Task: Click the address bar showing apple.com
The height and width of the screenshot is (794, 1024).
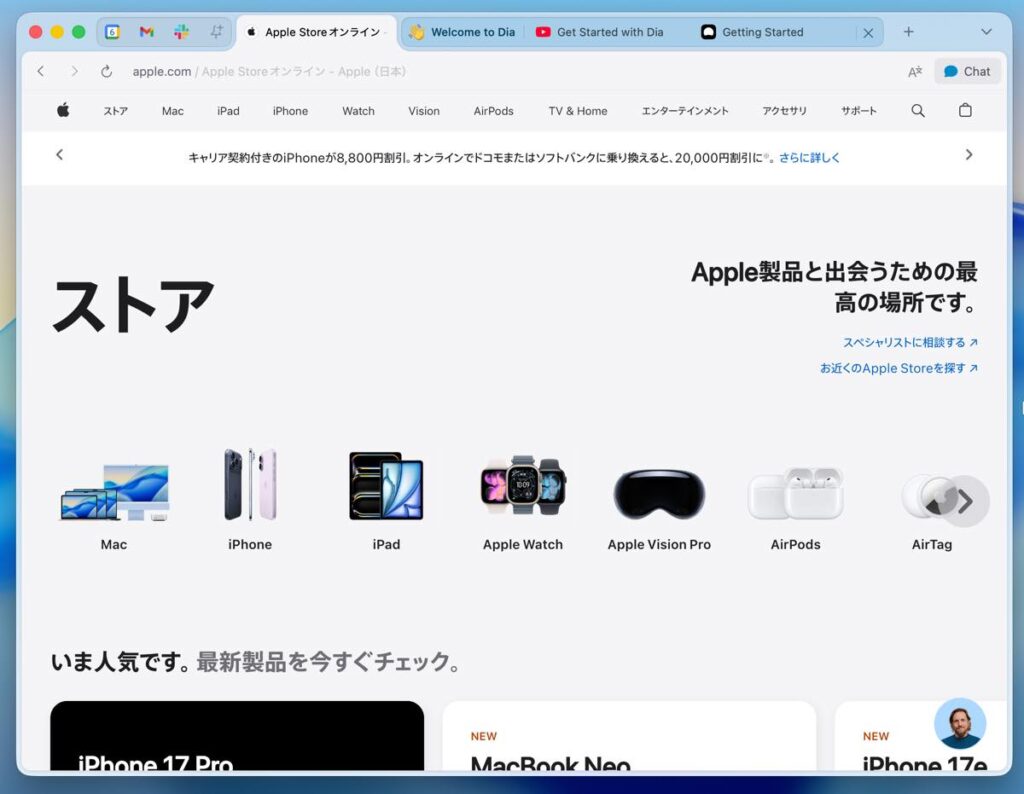Action: [x=400, y=72]
